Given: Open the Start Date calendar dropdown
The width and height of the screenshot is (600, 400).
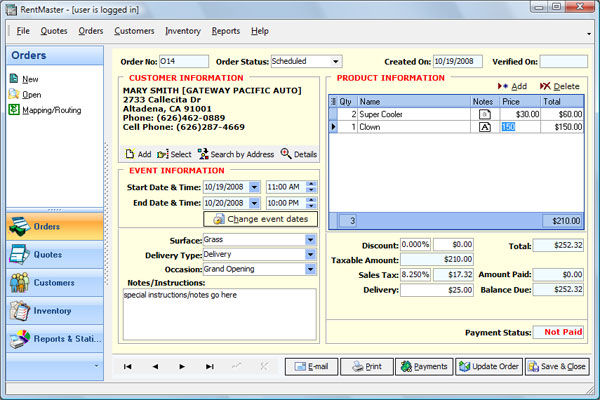Looking at the screenshot, I should point(255,187).
